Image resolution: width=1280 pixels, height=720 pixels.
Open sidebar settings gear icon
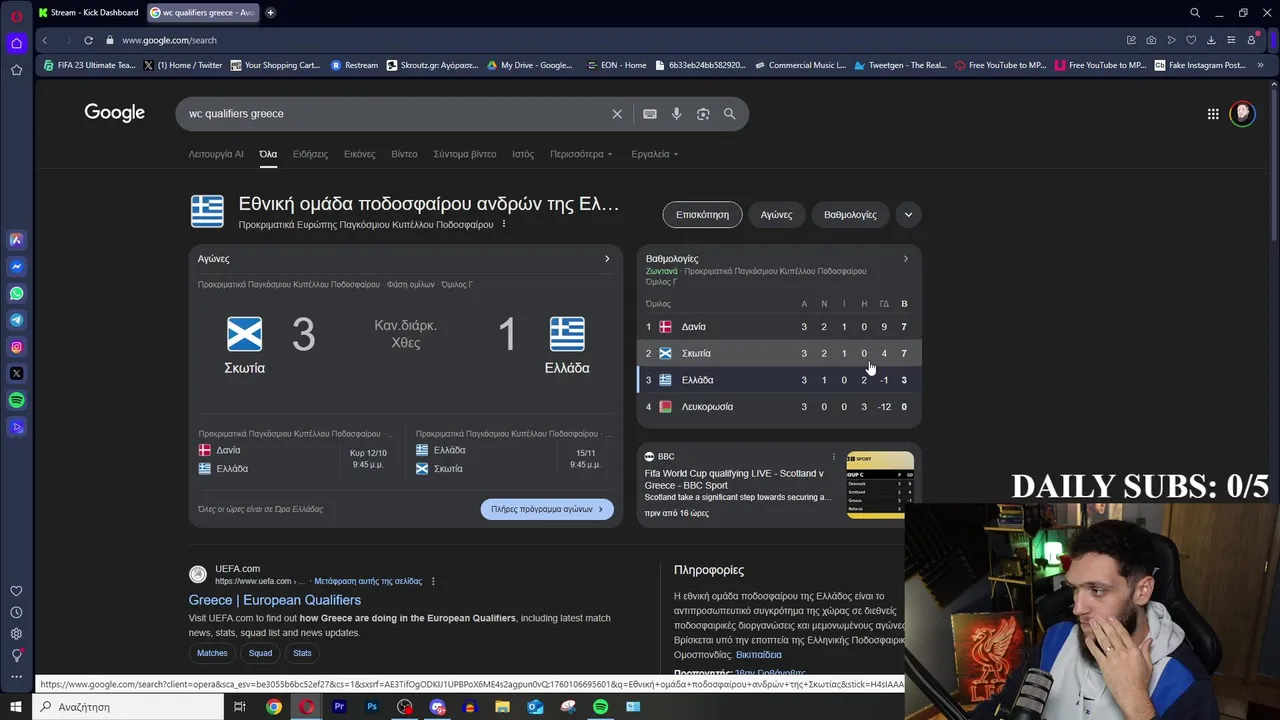tap(16, 634)
